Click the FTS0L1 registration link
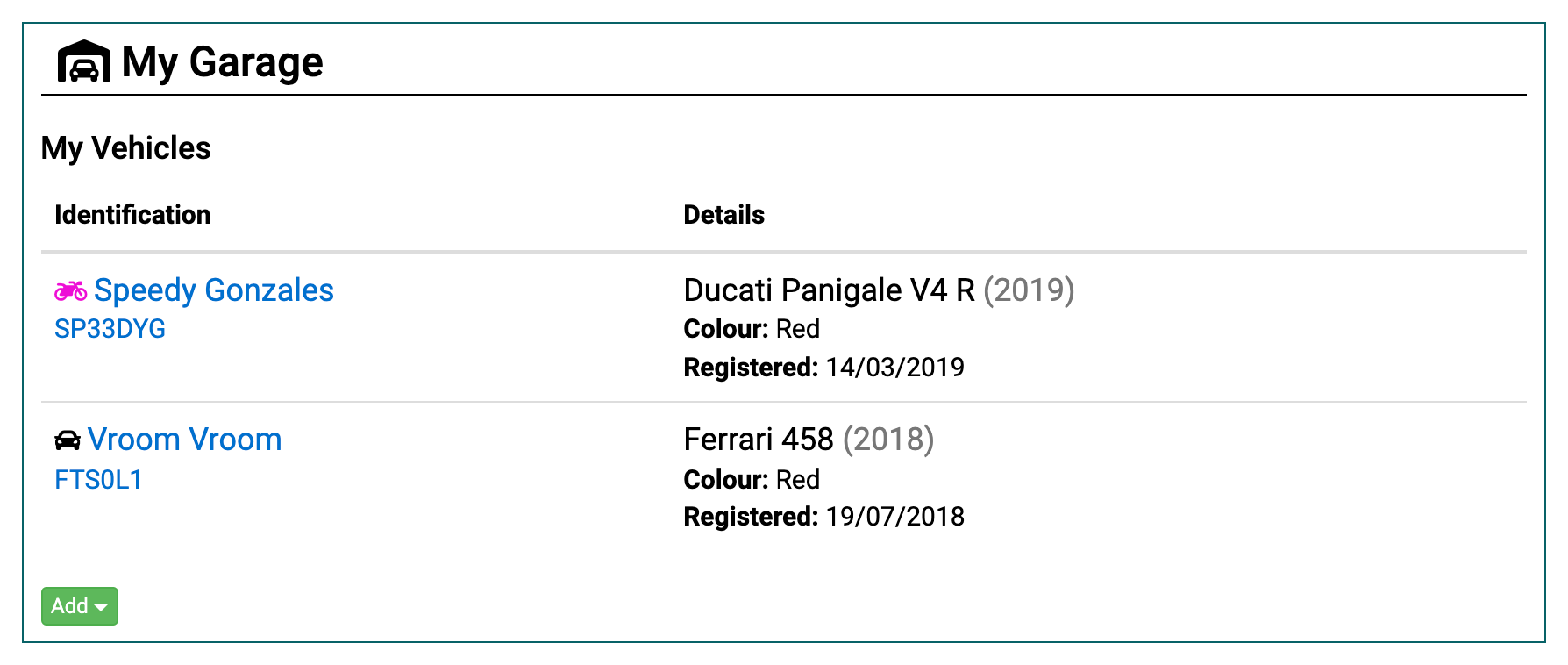1568x665 pixels. tap(98, 480)
